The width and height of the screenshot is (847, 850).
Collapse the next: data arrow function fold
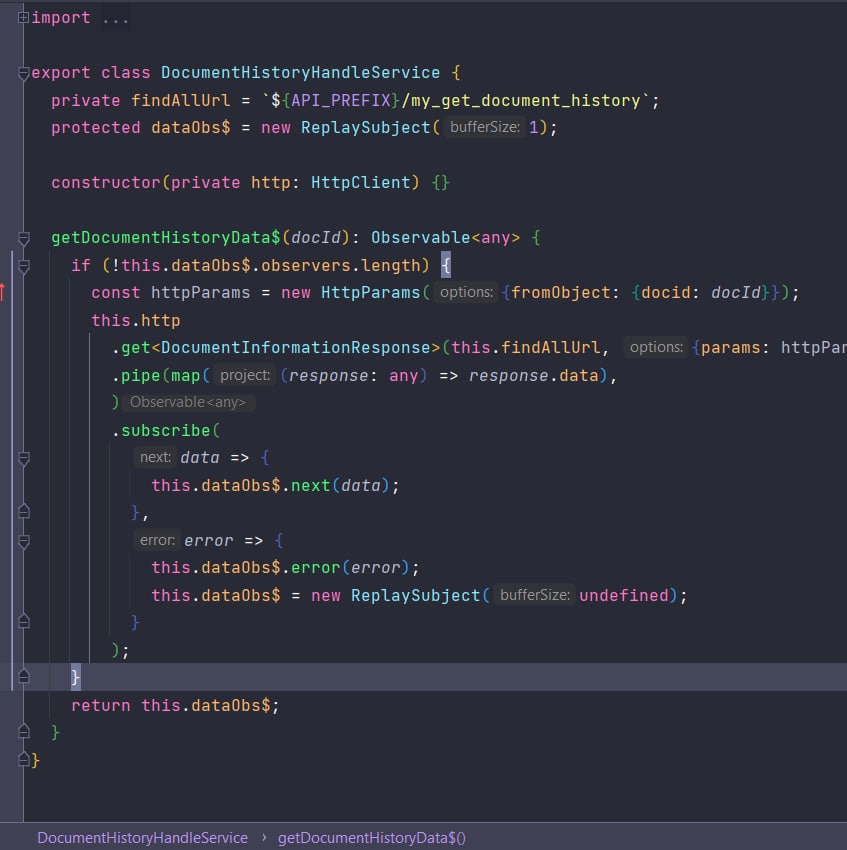point(23,459)
